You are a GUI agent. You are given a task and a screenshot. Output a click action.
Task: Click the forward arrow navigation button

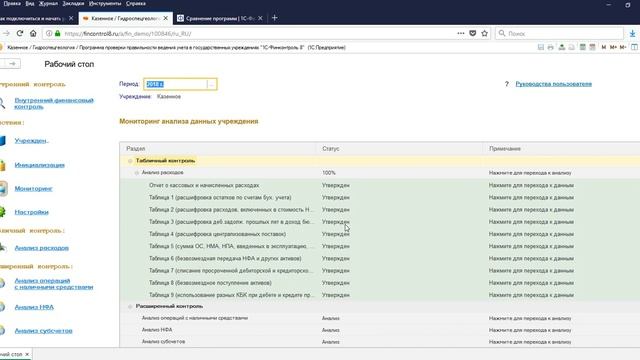[13, 64]
